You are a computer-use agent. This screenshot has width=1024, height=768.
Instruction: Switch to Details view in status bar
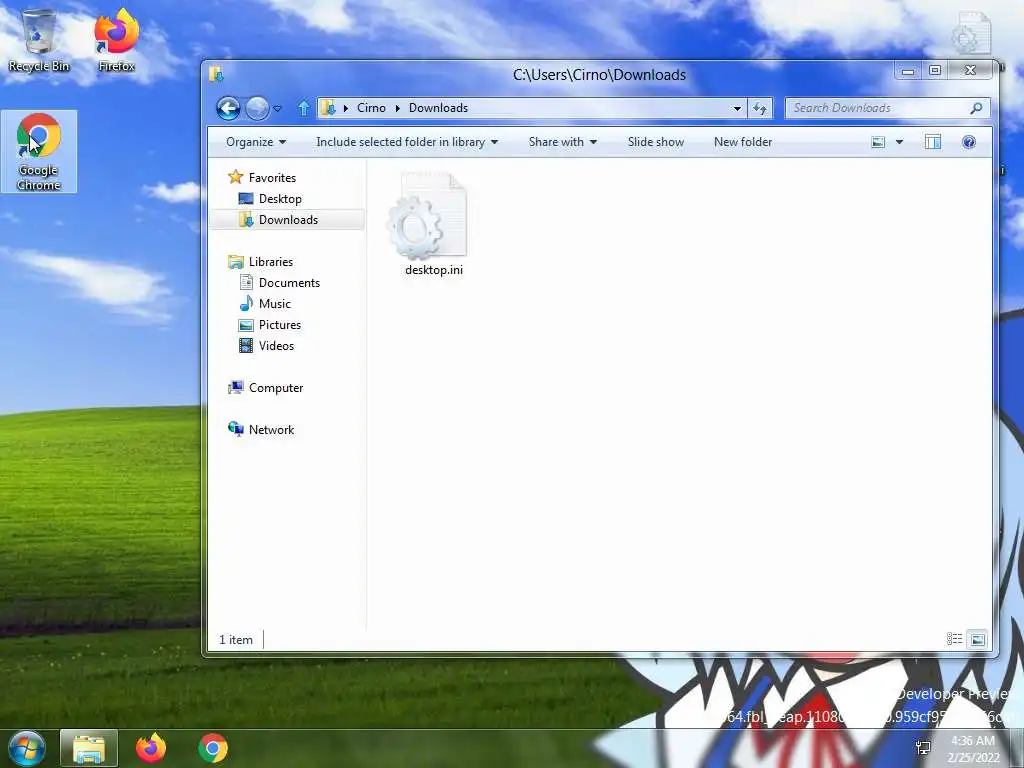point(955,639)
